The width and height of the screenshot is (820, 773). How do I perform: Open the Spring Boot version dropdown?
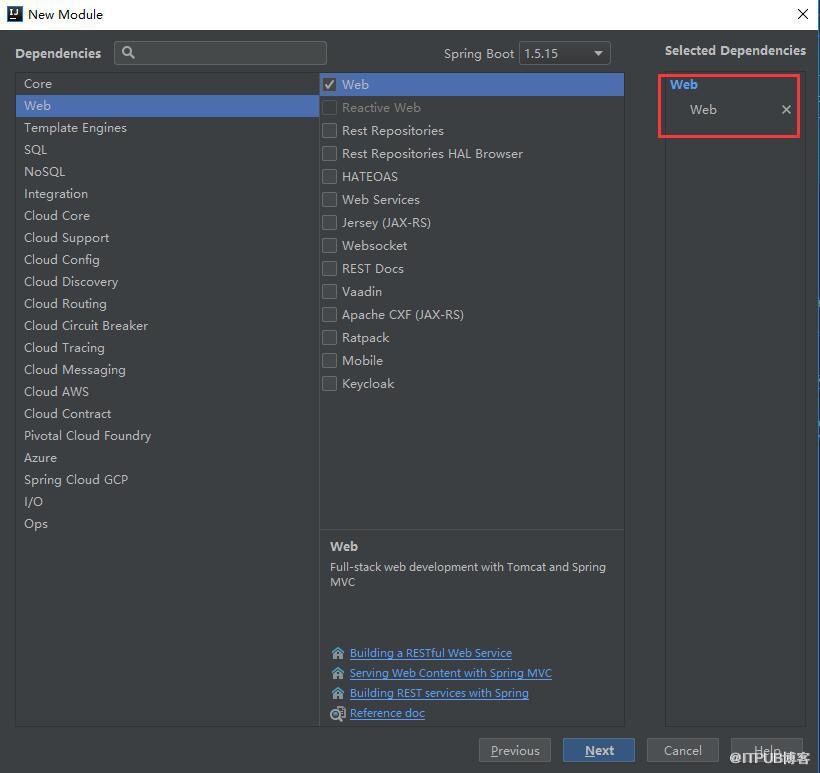564,53
